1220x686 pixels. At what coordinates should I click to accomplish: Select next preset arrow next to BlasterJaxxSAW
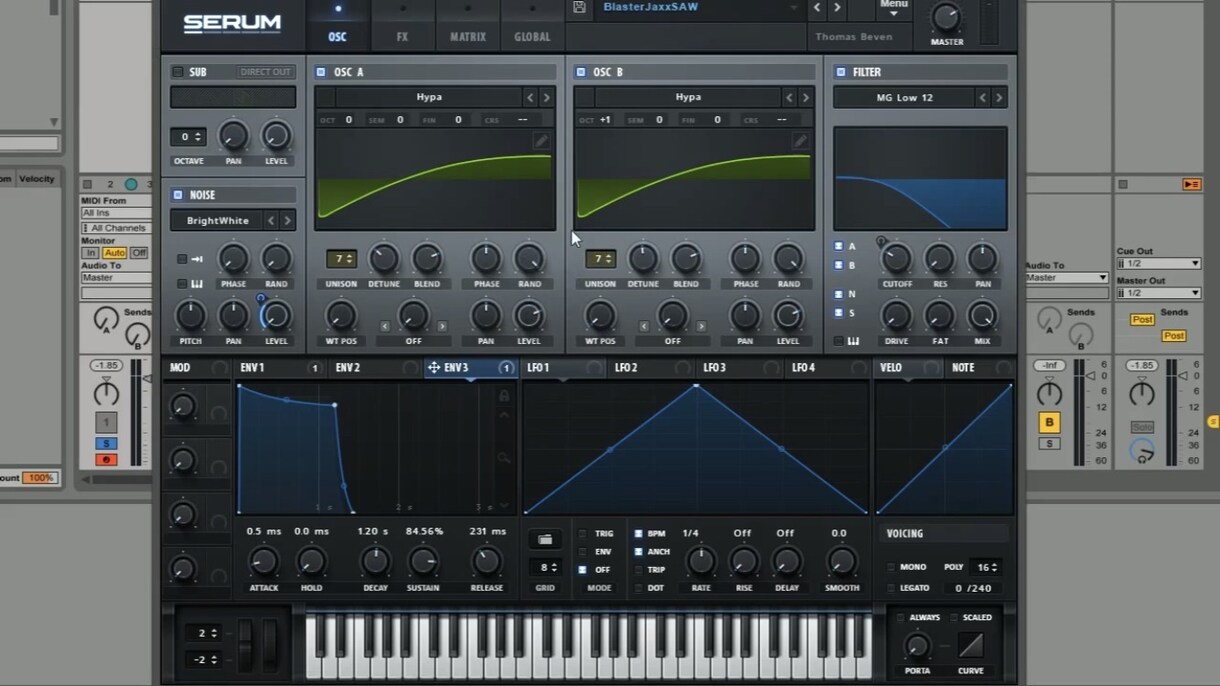(x=837, y=8)
